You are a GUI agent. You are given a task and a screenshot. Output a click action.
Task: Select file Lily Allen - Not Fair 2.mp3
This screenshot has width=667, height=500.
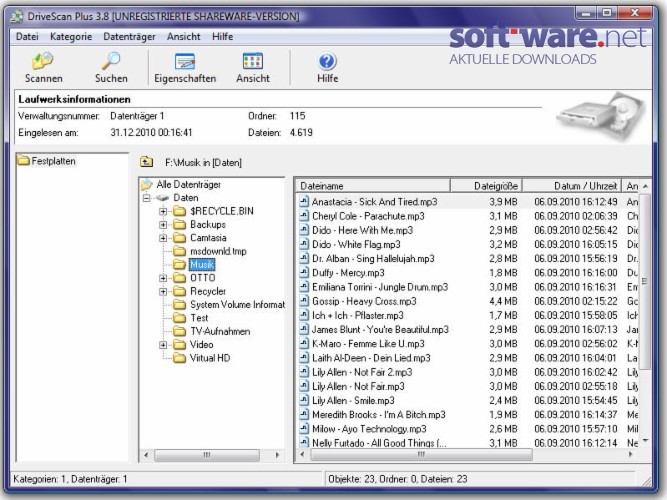pos(362,372)
